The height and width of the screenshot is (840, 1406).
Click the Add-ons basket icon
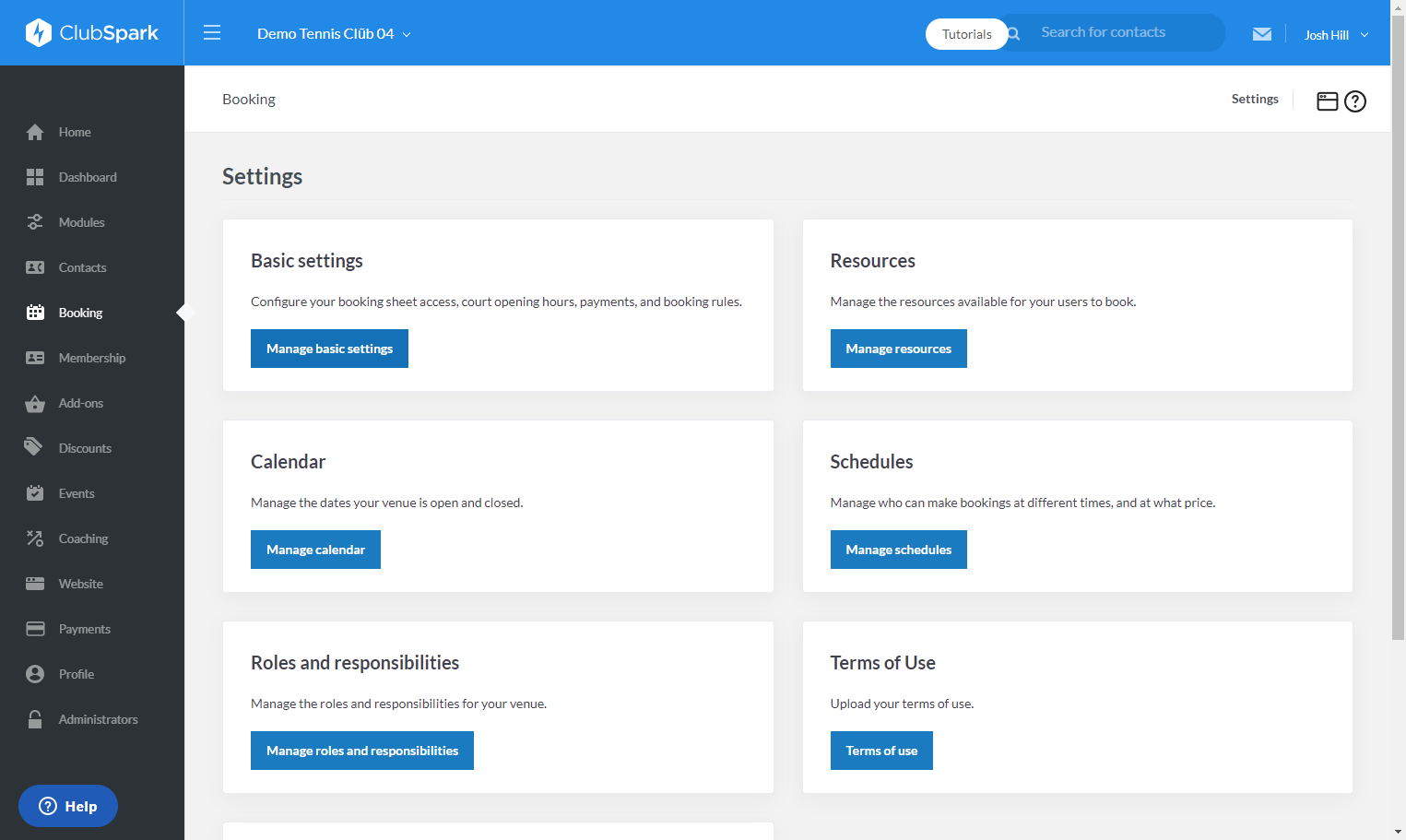pyautogui.click(x=35, y=403)
